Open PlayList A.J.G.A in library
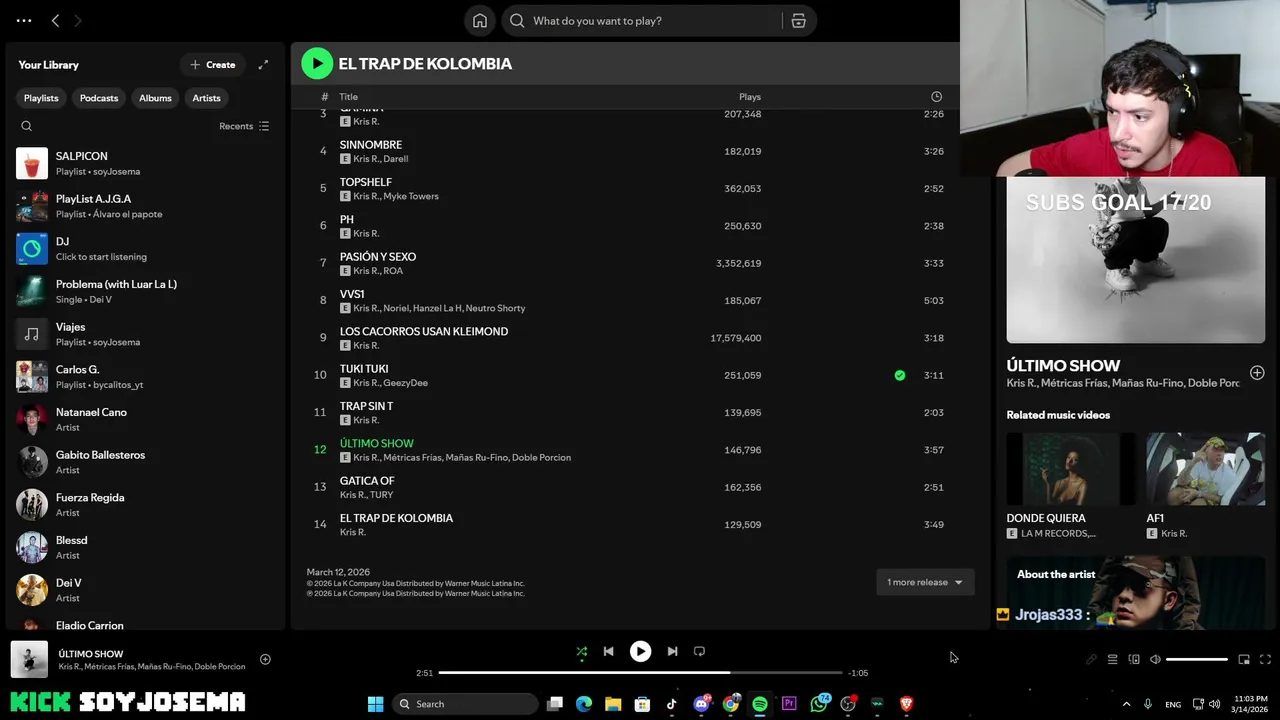The image size is (1280, 720). click(145, 206)
